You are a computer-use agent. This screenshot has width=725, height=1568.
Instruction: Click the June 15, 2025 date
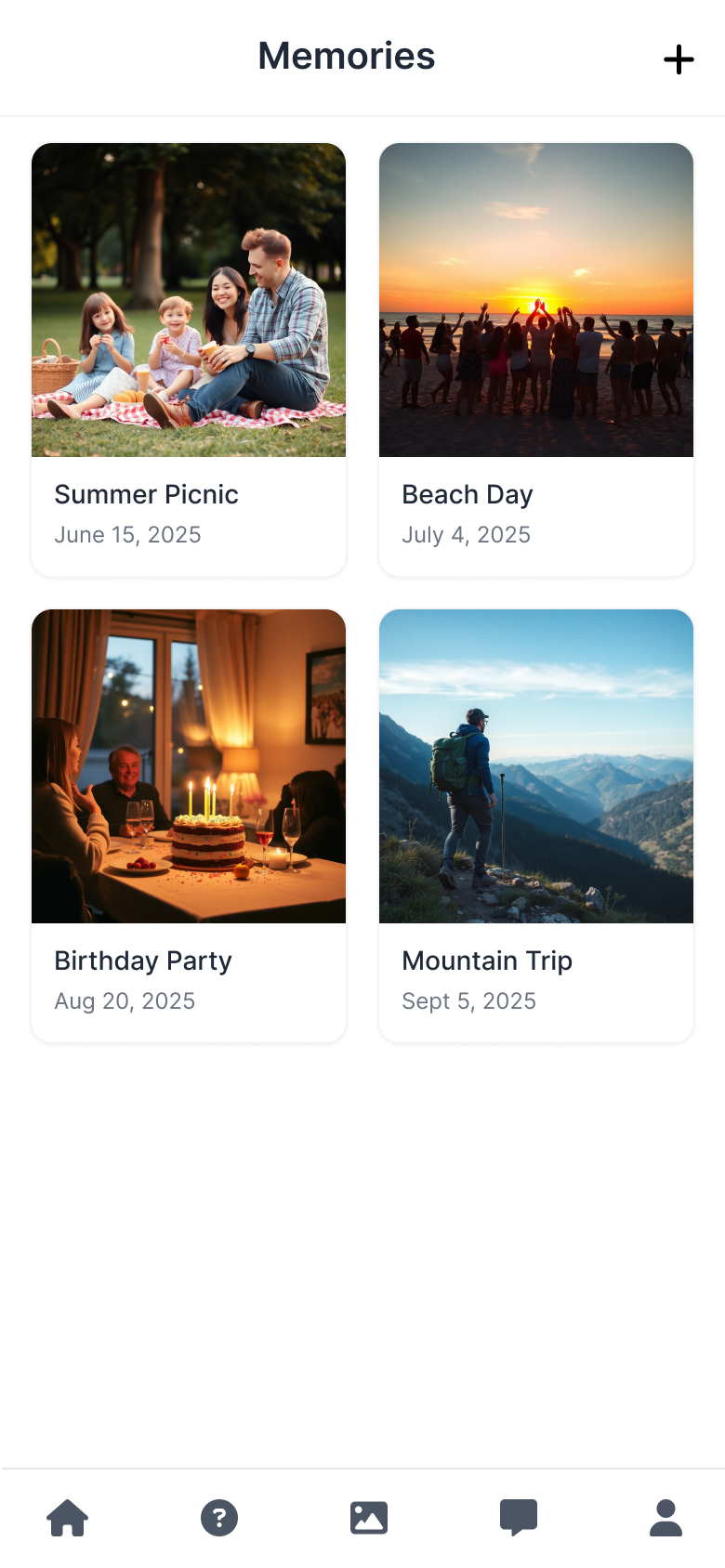(127, 535)
